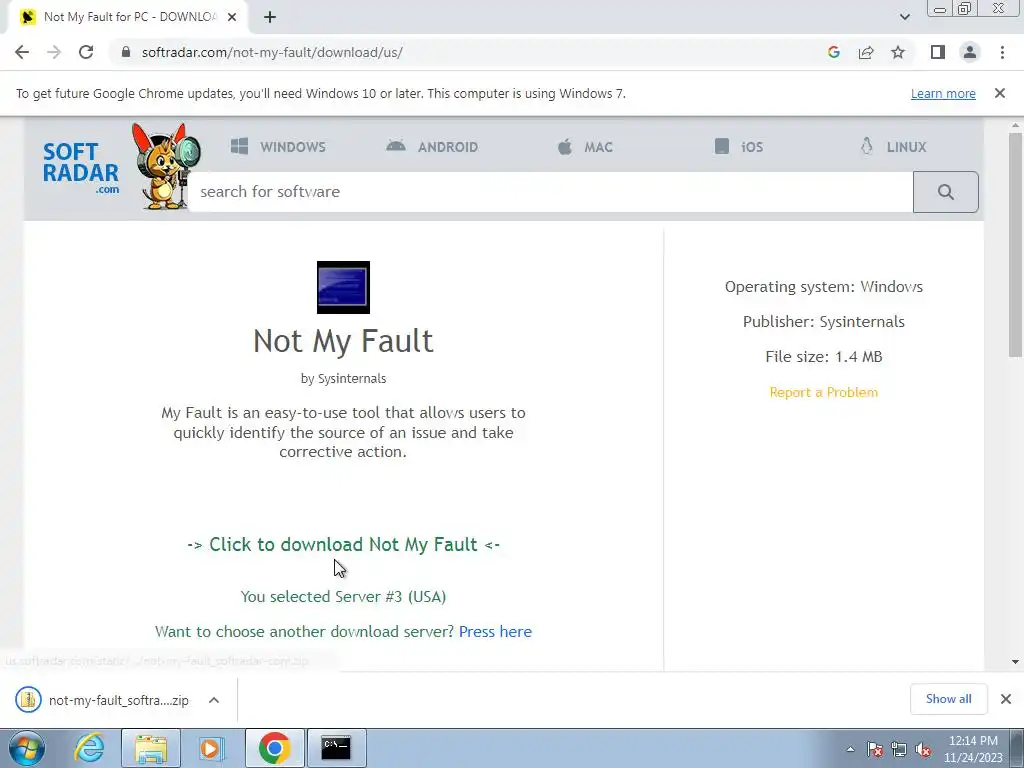Open muted volume tray icon
This screenshot has height=768, width=1024.
pyautogui.click(x=923, y=750)
